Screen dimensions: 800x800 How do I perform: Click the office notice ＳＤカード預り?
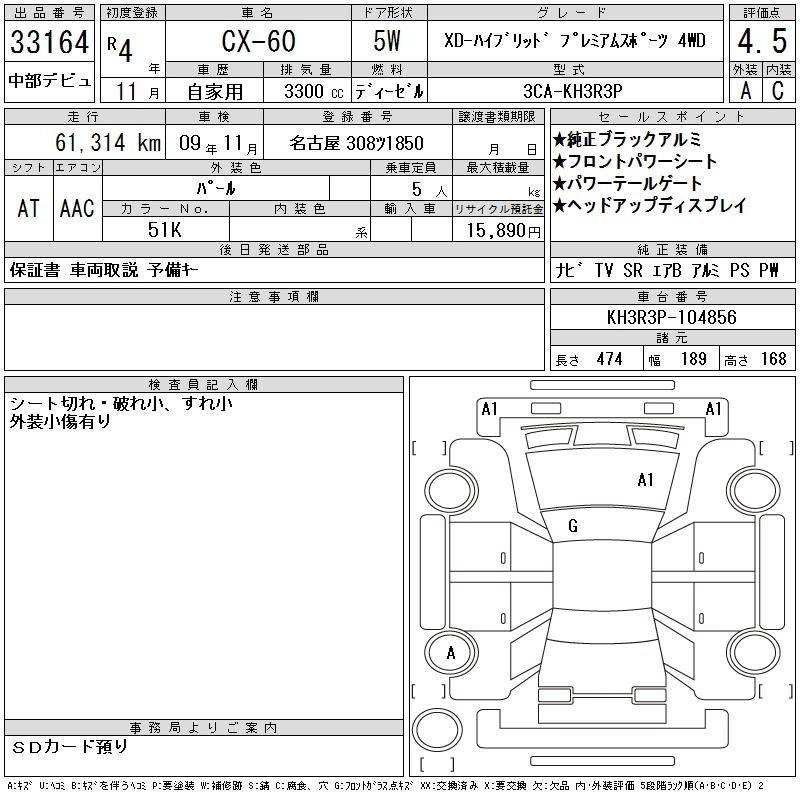tap(70, 747)
